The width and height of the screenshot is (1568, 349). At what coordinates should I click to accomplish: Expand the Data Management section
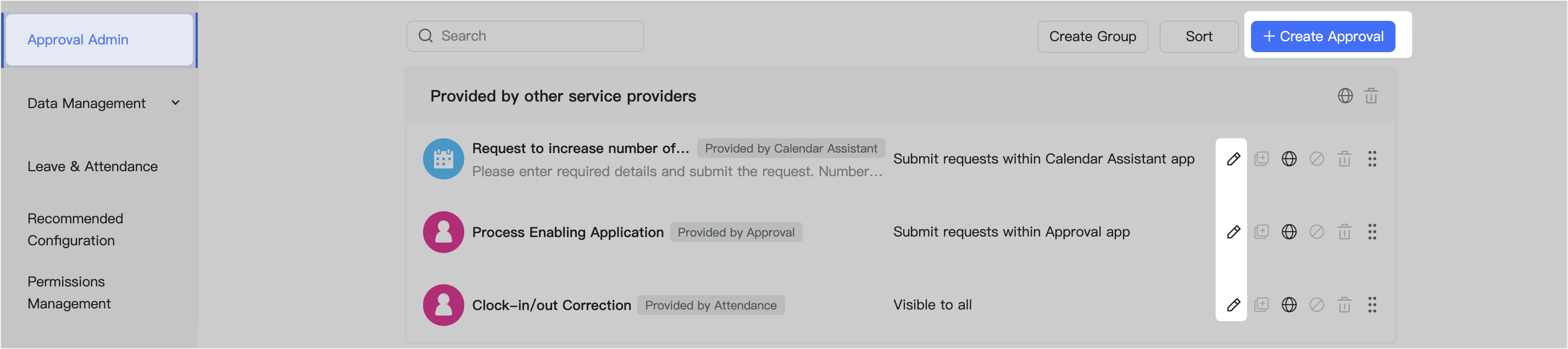point(175,103)
